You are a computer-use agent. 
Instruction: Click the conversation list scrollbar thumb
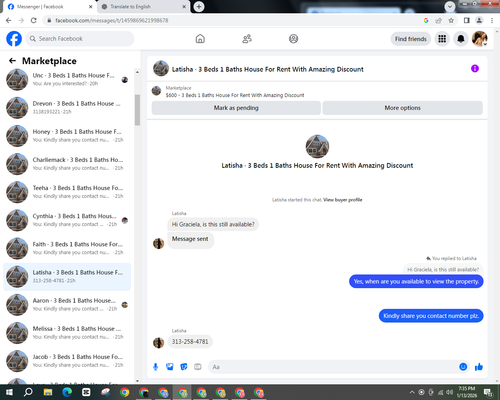pyautogui.click(x=137, y=110)
